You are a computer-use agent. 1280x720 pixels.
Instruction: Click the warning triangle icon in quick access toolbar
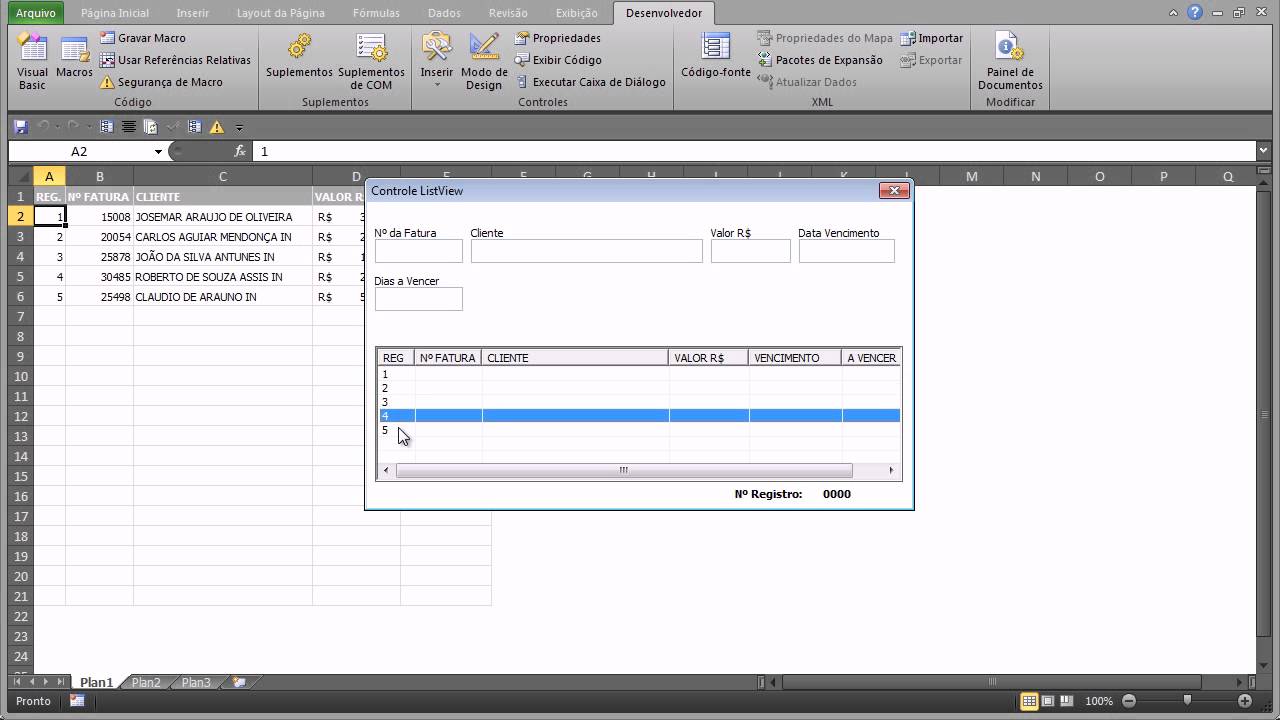tap(216, 127)
